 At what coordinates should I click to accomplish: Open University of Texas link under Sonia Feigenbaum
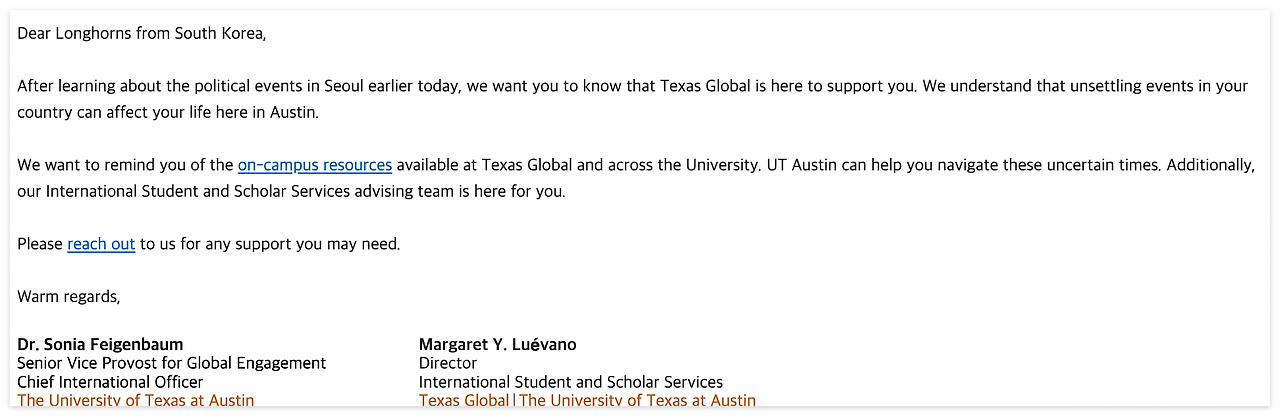(x=136, y=400)
